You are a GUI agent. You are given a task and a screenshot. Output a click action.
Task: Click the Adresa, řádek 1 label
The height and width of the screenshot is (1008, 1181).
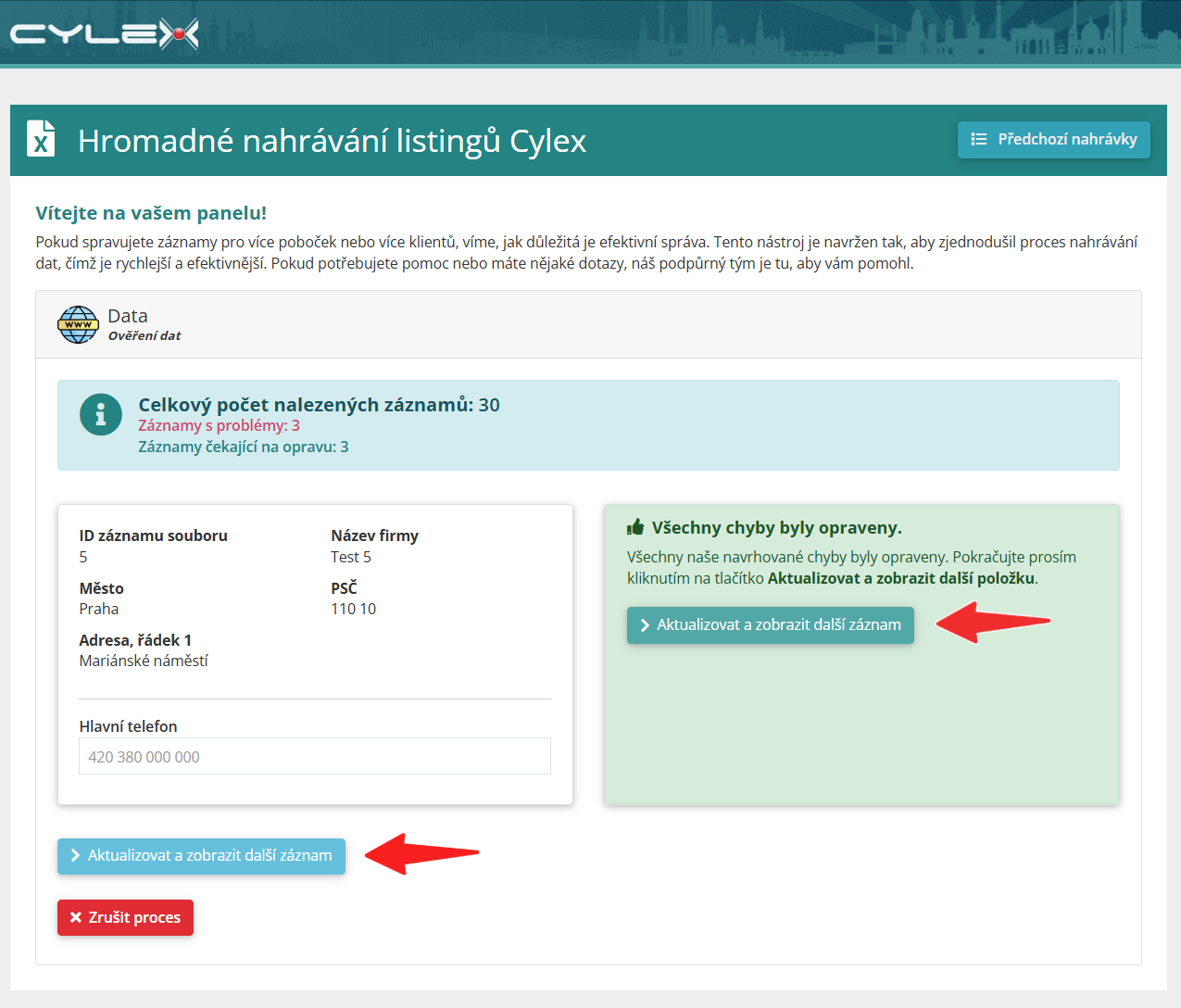point(135,640)
